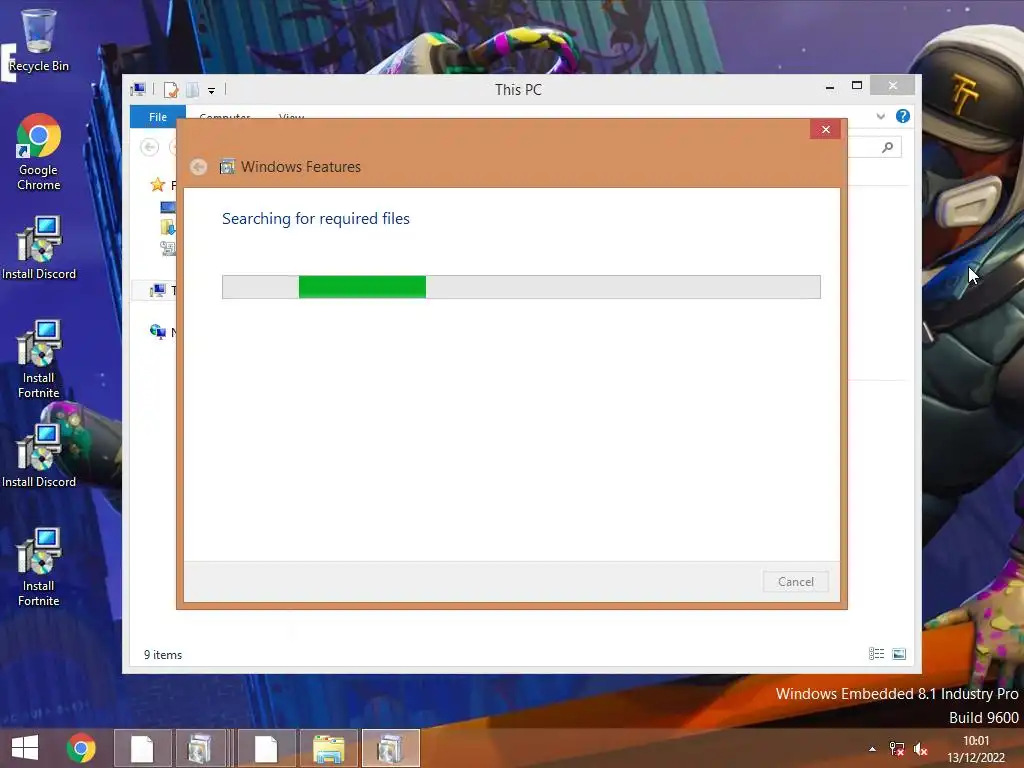The height and width of the screenshot is (768, 1024).
Task: Maximize the This PC window
Action: tap(857, 86)
